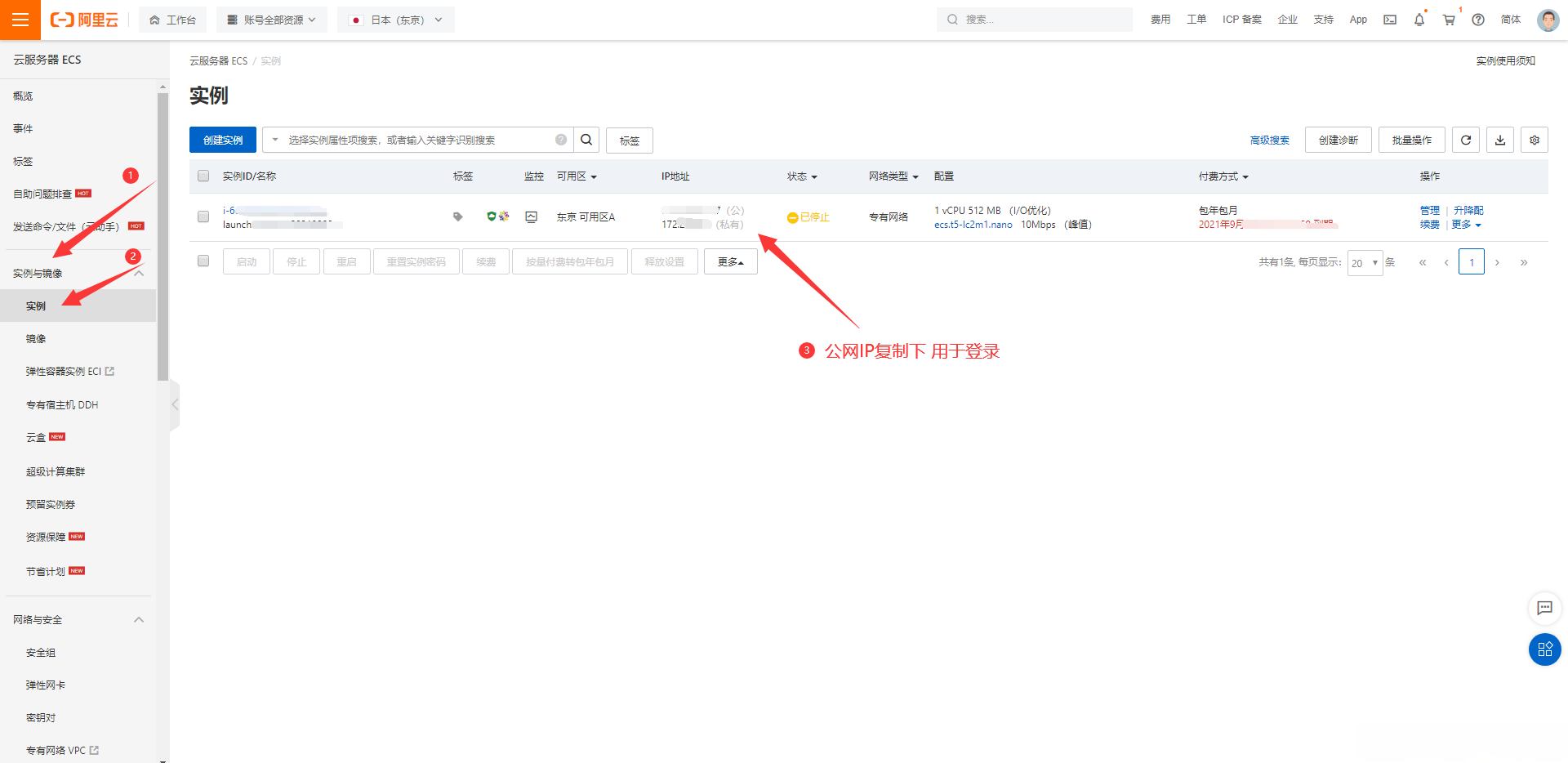Open 安全组 in the sidebar

(41, 652)
